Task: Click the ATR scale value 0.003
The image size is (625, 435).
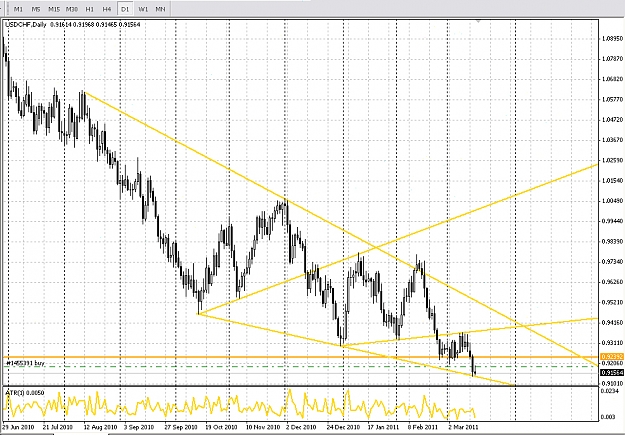Action: click(x=608, y=417)
